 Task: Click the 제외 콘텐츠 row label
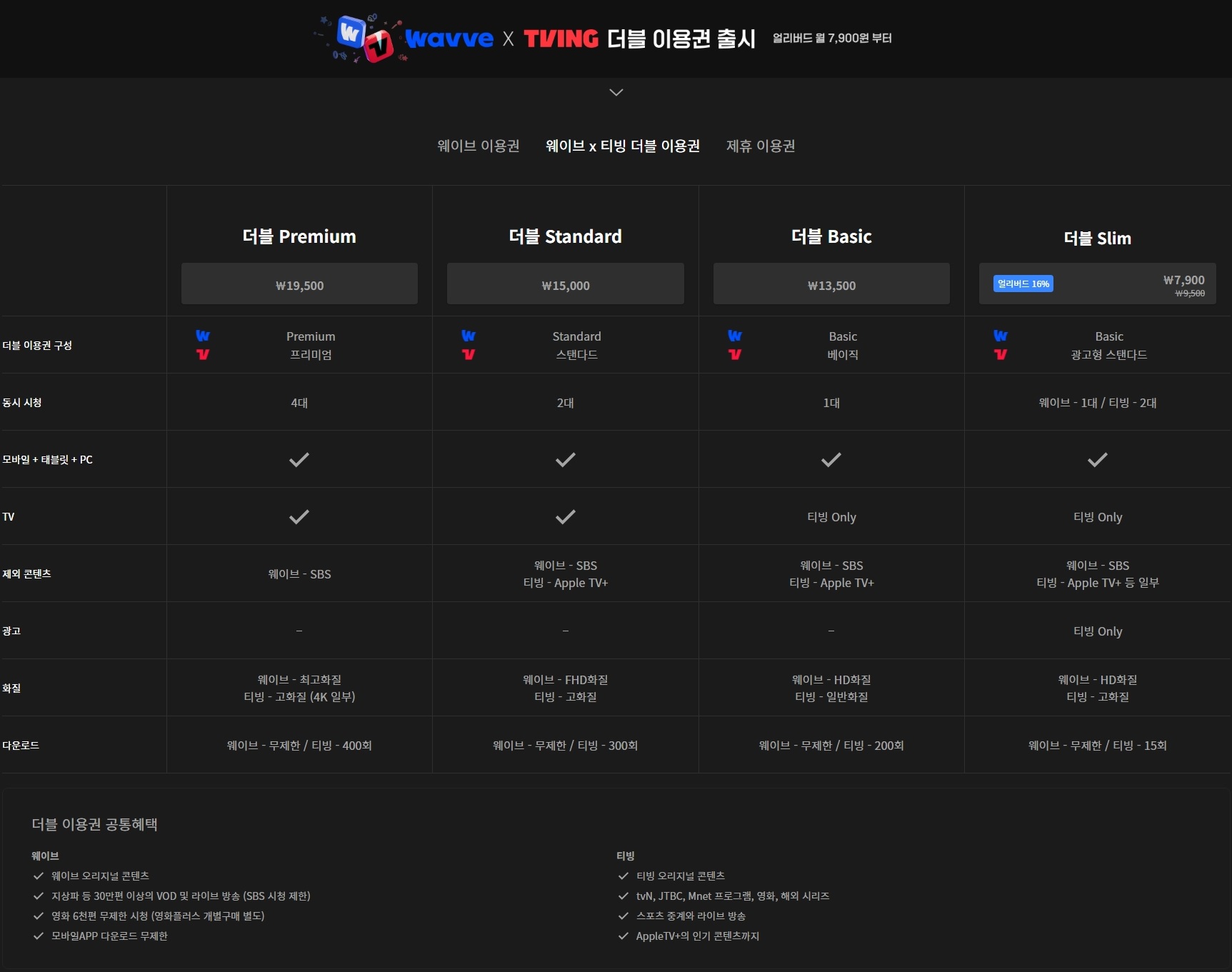point(26,573)
